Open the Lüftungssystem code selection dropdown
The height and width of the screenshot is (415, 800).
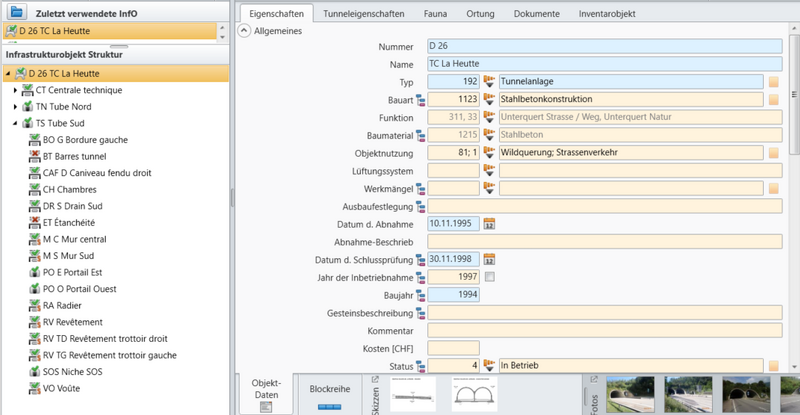point(489,170)
